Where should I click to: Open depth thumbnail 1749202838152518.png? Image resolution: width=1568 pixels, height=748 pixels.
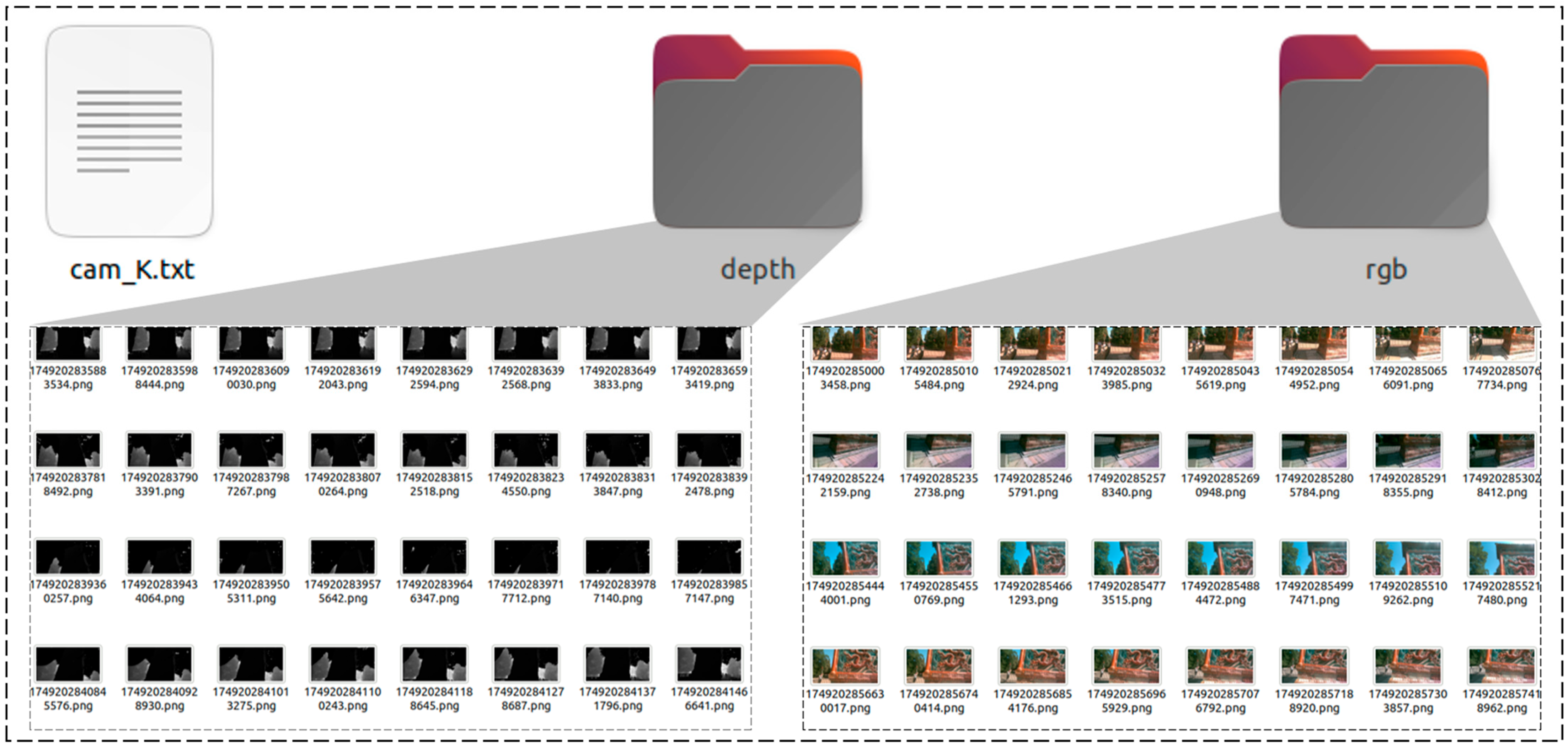(434, 450)
